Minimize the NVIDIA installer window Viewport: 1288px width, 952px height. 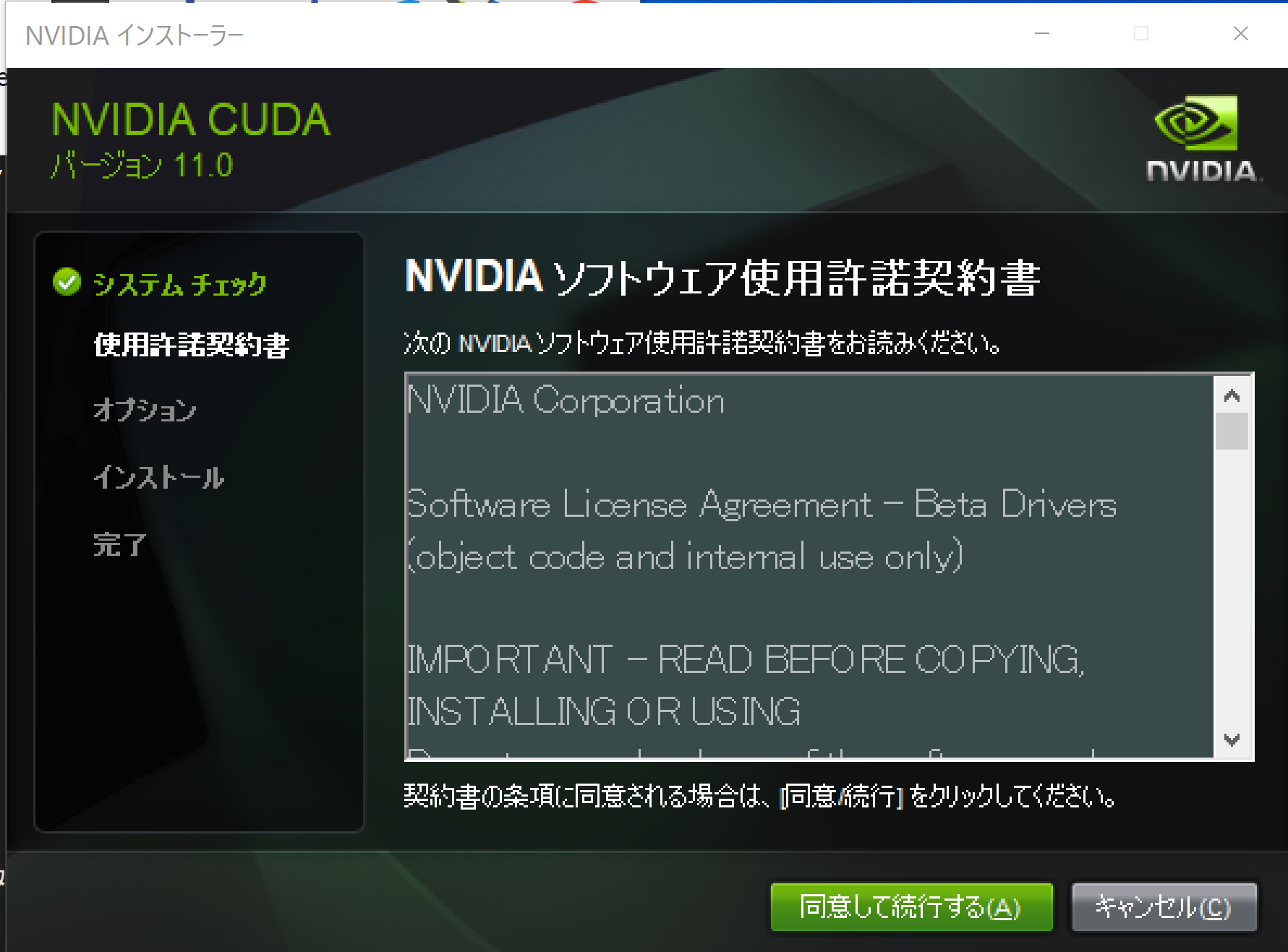[1042, 33]
